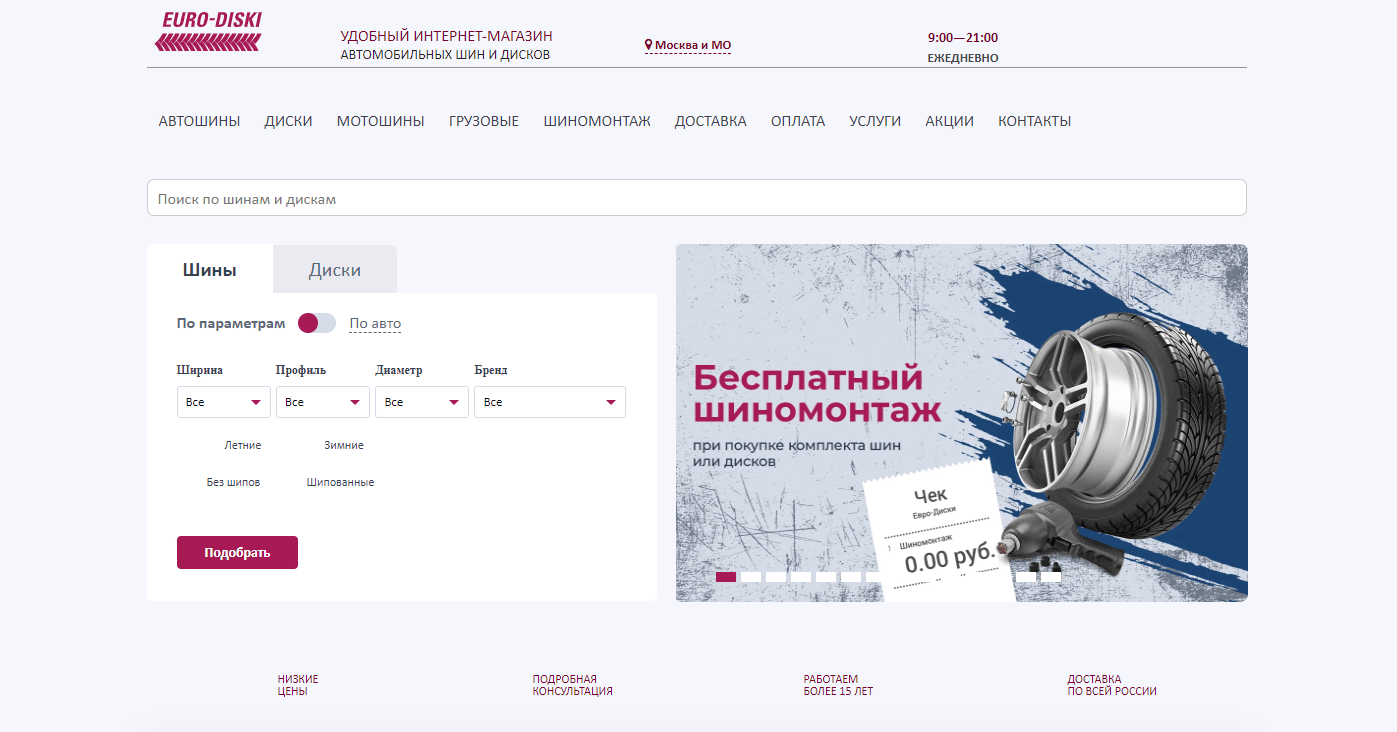Select the Летние tire option
This screenshot has height=732, width=1397.
(x=243, y=445)
